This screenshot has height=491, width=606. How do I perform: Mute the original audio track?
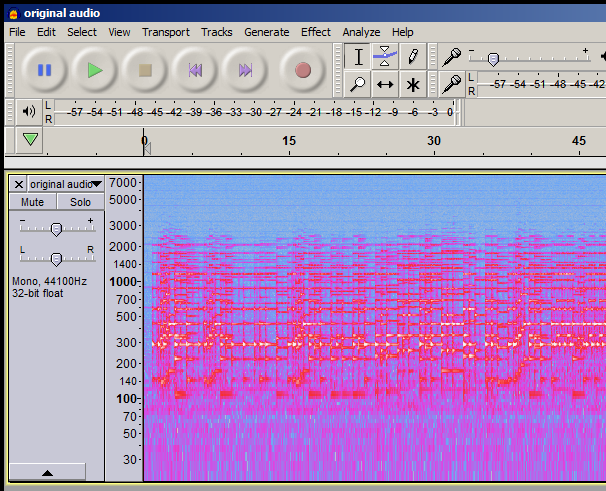(x=32, y=202)
